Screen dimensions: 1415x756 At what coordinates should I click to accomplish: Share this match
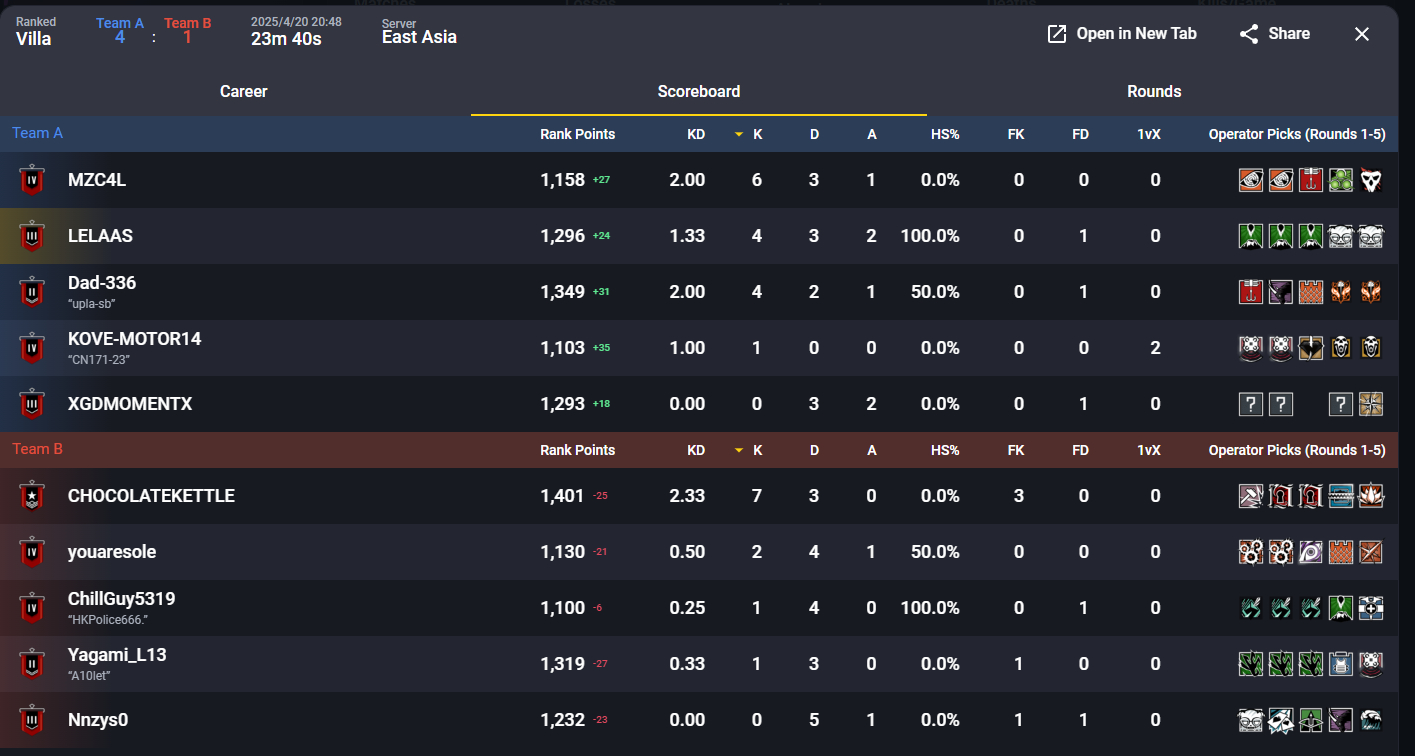[1274, 34]
